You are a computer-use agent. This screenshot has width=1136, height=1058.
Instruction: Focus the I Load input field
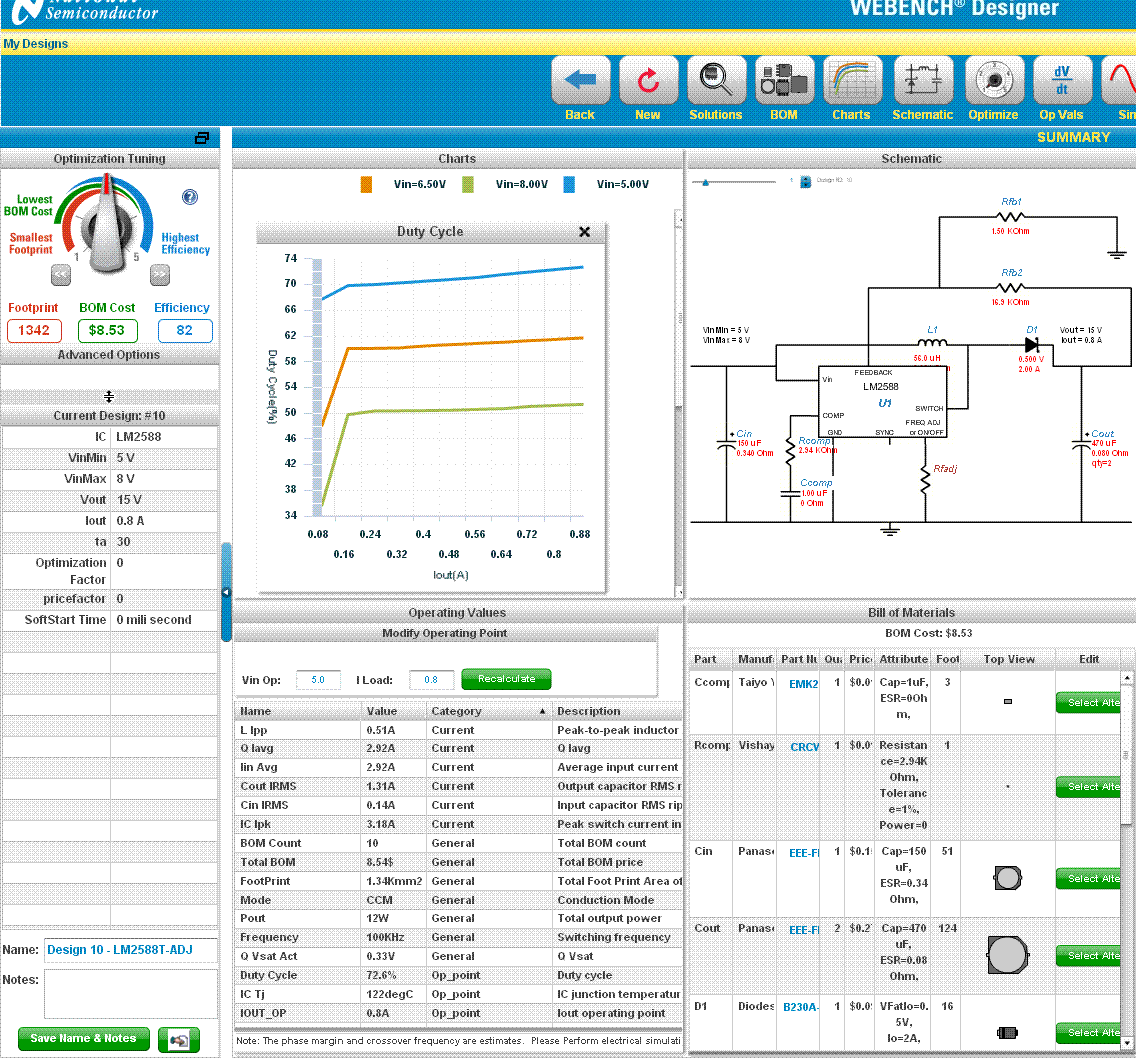point(431,680)
